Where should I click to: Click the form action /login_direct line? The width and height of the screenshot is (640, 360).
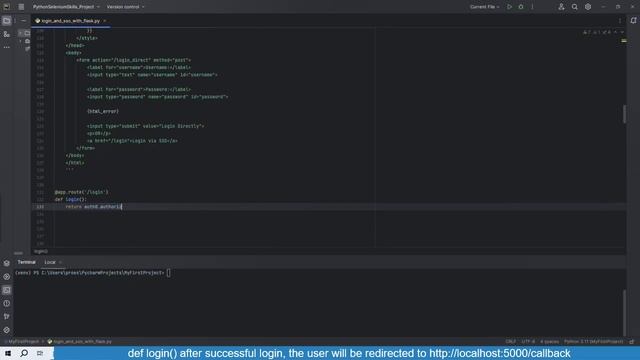[x=133, y=60]
